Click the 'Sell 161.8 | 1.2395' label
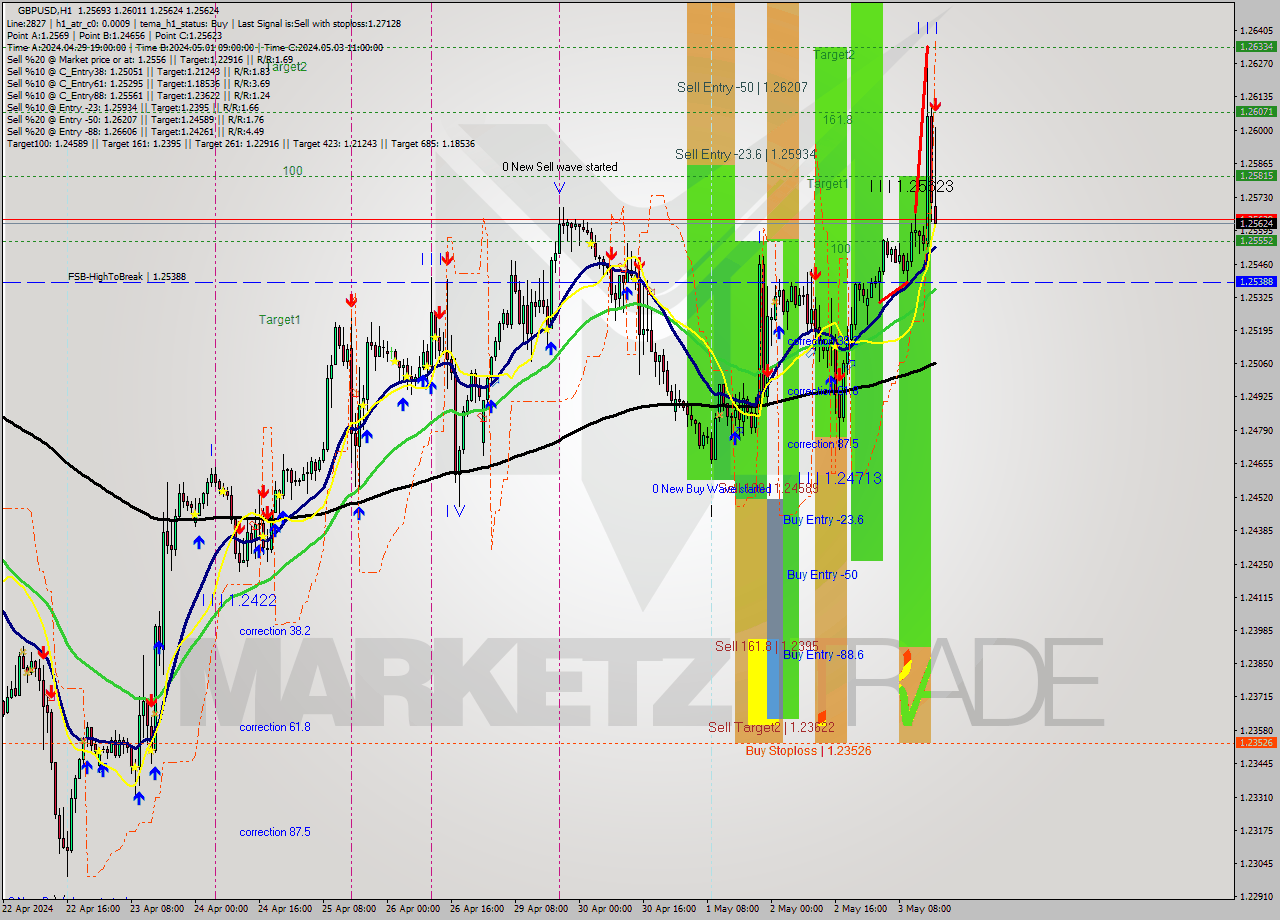1280x920 pixels. (x=767, y=647)
